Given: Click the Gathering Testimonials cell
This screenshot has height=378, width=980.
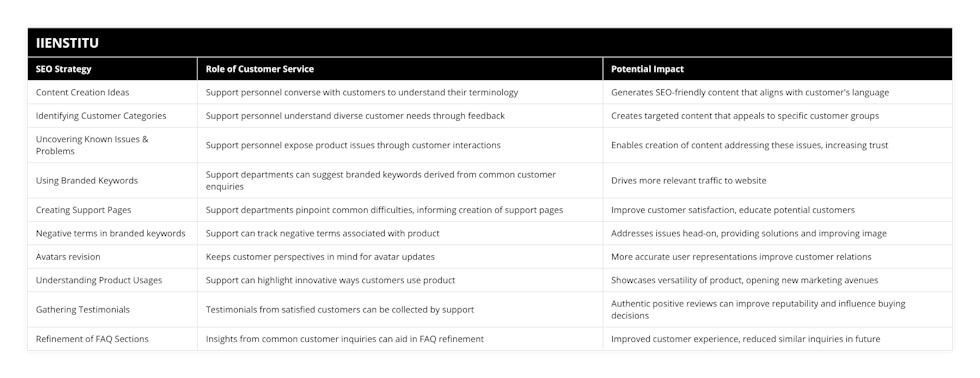Looking at the screenshot, I should (x=112, y=309).
